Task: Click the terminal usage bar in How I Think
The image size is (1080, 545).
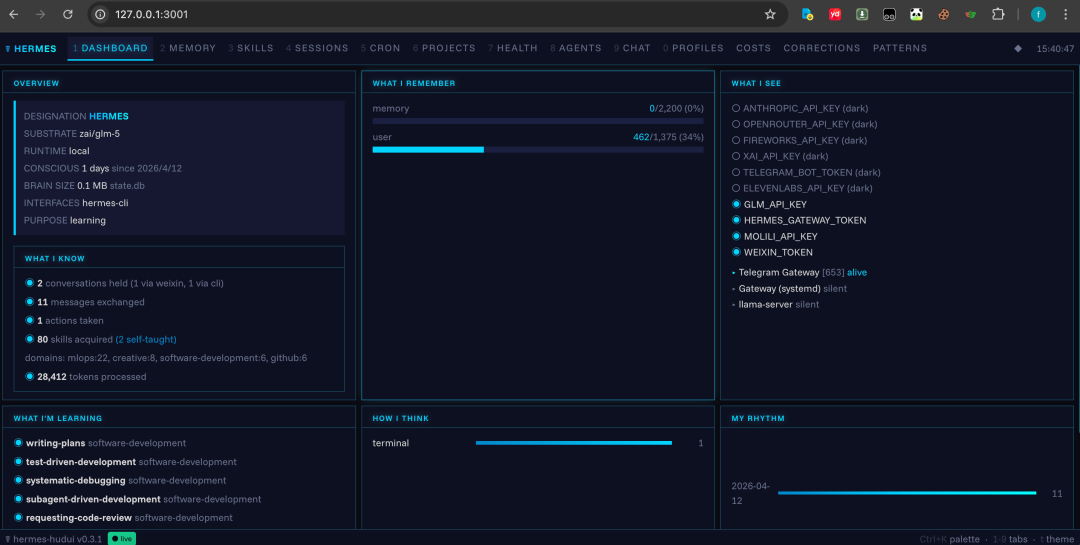Action: [574, 443]
